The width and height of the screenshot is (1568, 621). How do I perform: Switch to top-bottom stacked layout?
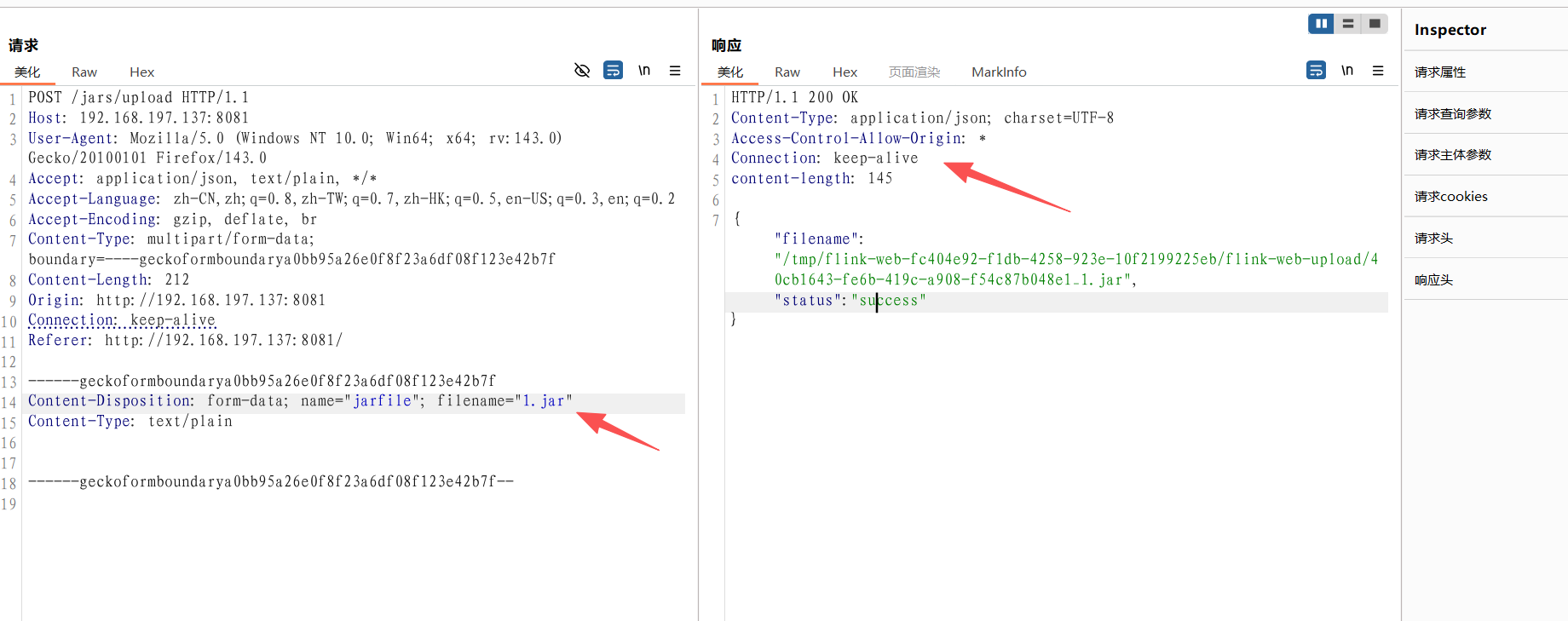click(1348, 24)
